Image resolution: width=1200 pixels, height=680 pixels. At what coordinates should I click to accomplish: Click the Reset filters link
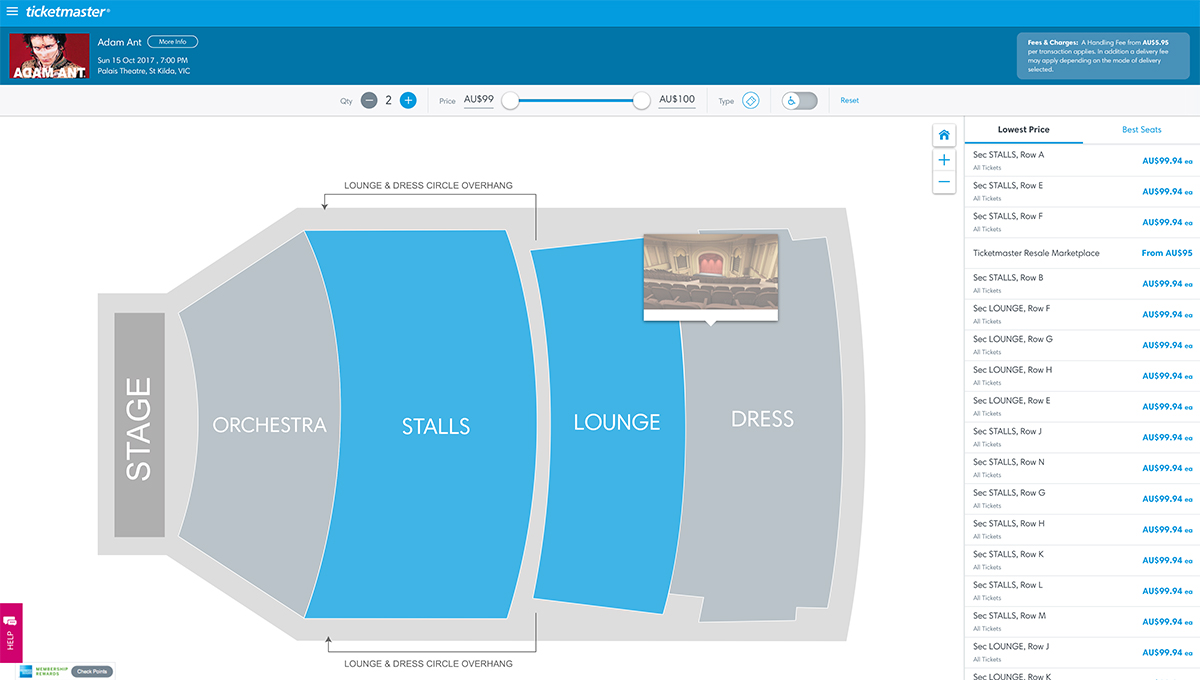click(x=849, y=100)
